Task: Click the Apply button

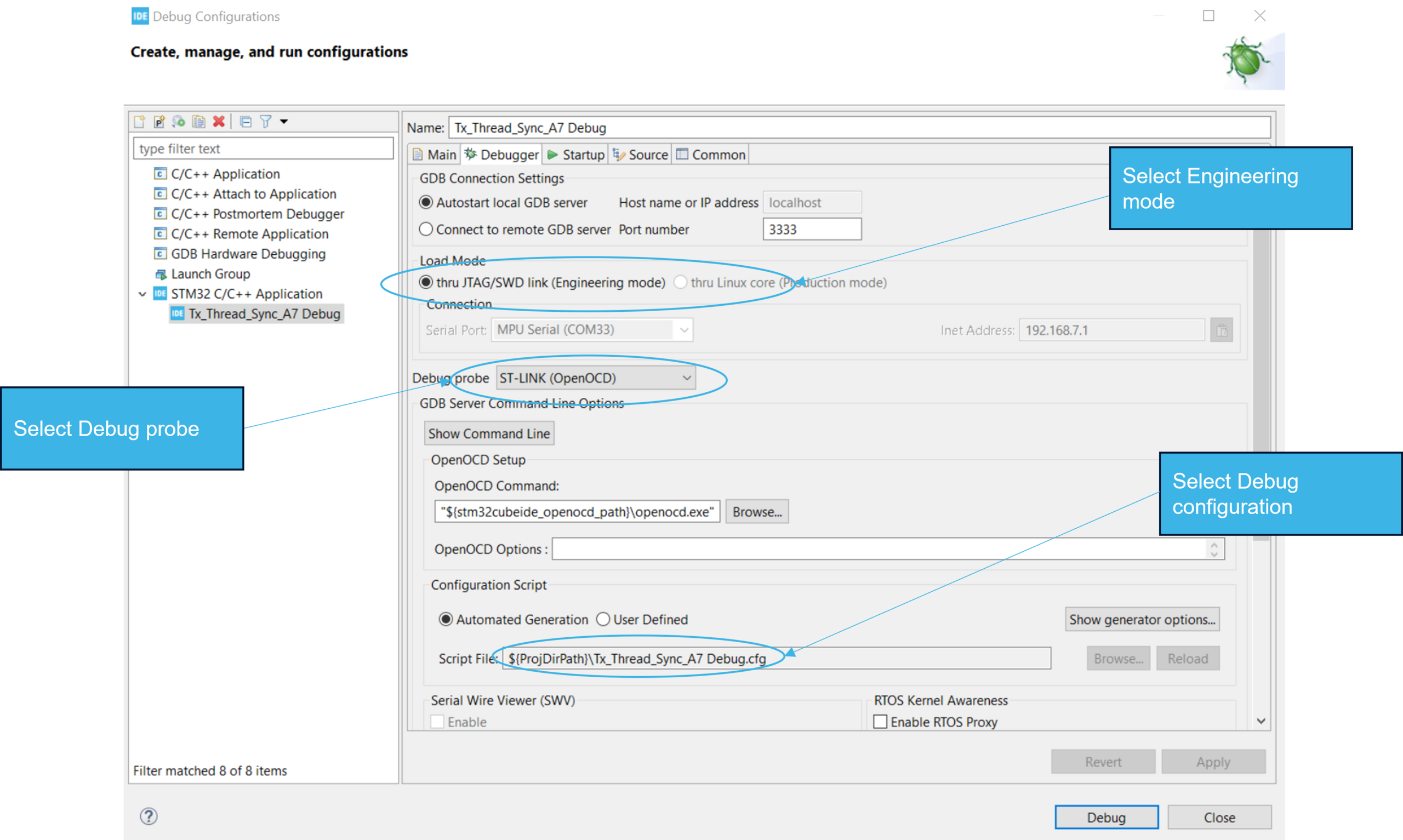Action: point(1213,761)
